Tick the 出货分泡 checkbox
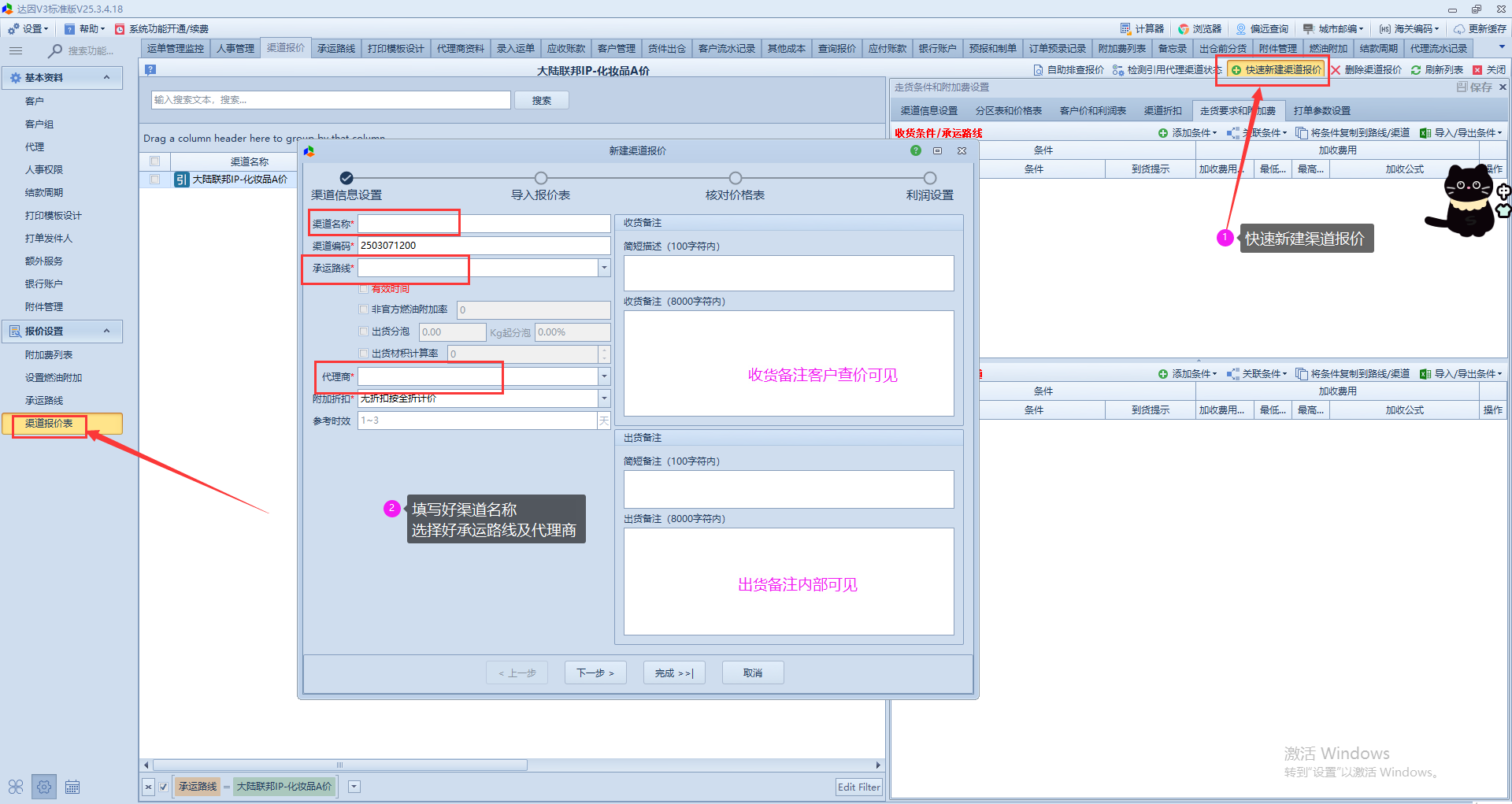 coord(364,332)
